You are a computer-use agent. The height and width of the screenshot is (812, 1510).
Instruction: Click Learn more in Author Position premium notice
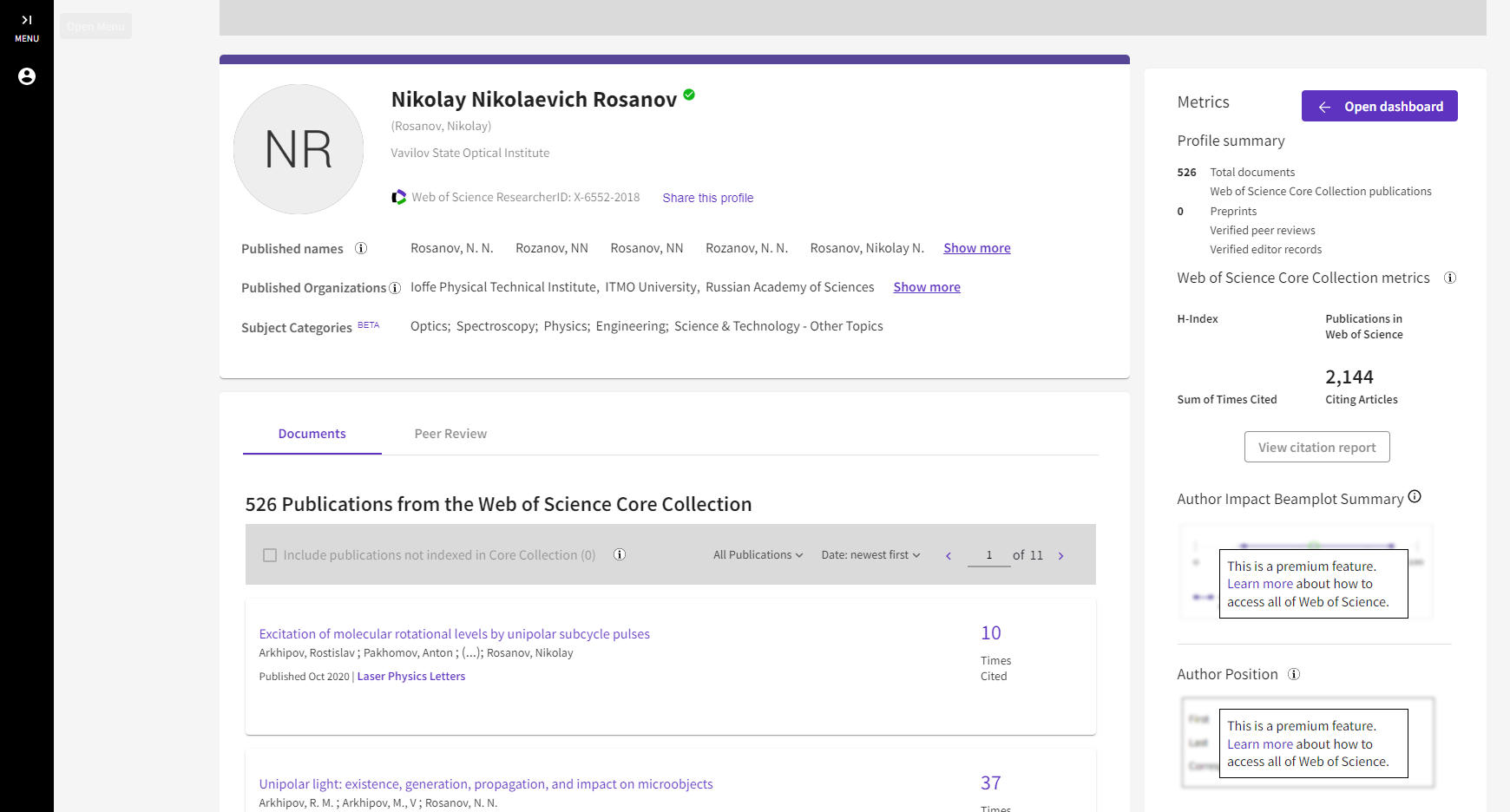point(1260,744)
